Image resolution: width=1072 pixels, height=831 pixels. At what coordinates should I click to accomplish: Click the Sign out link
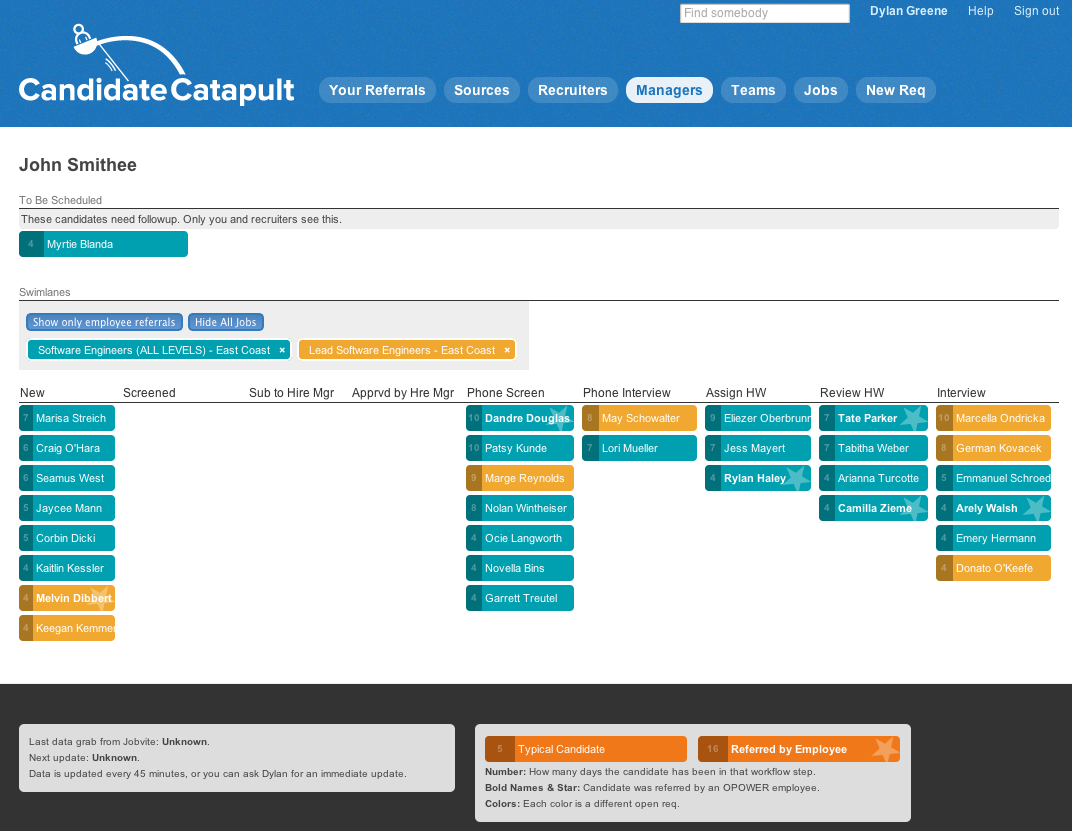(1036, 11)
